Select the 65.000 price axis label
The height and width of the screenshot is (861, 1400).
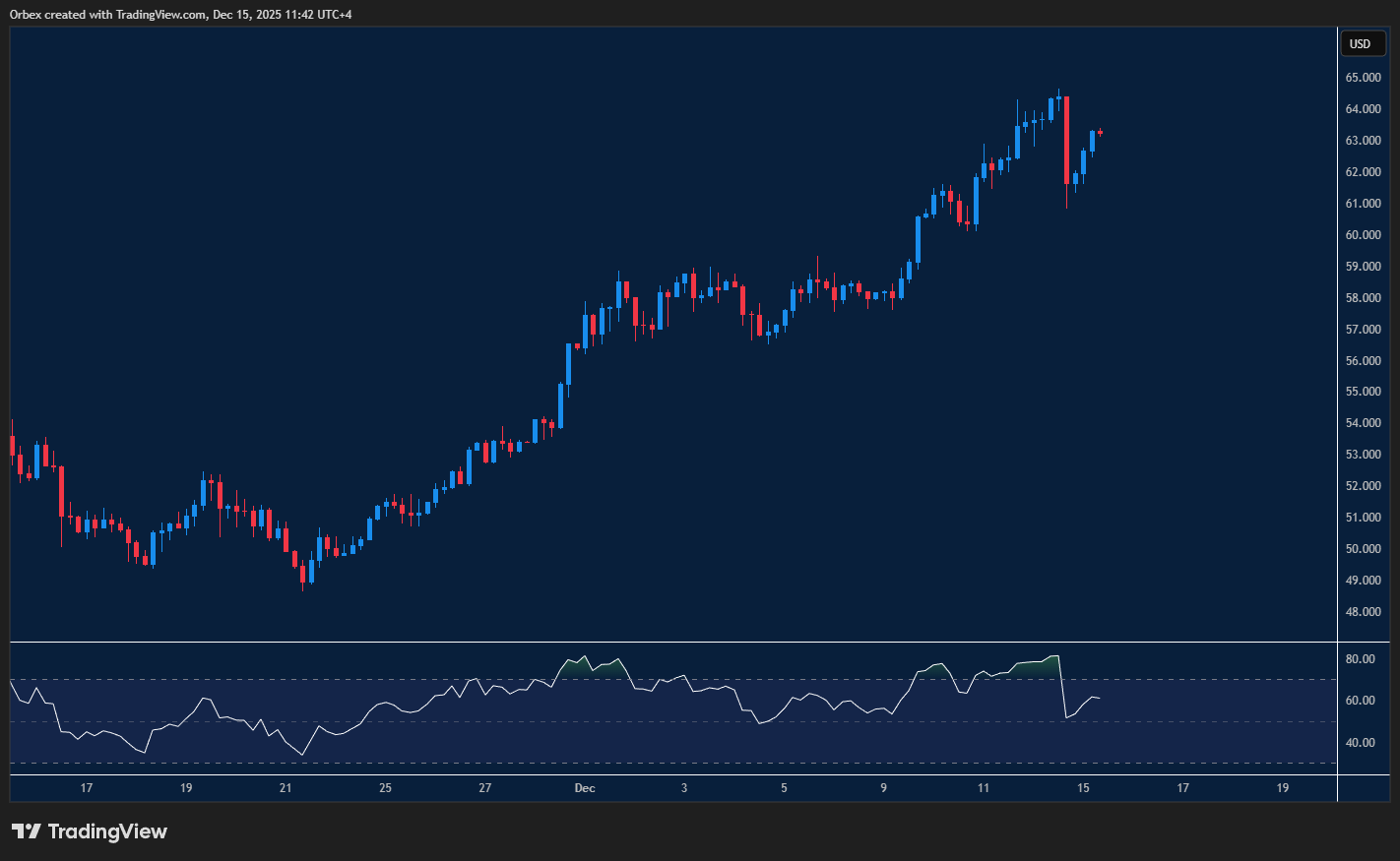click(x=1363, y=78)
